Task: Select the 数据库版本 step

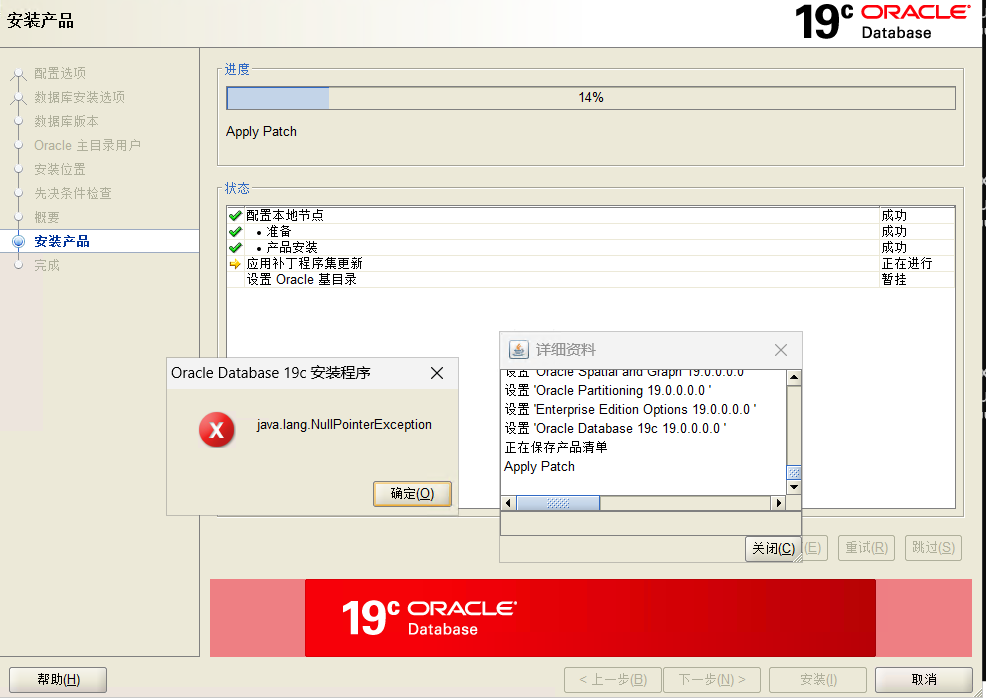Action: pyautogui.click(x=66, y=121)
